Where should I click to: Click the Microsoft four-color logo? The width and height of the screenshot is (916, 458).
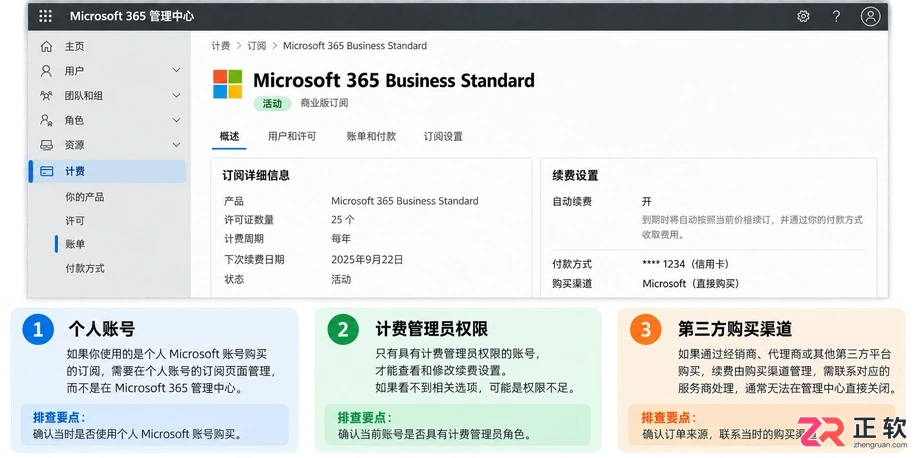point(227,84)
